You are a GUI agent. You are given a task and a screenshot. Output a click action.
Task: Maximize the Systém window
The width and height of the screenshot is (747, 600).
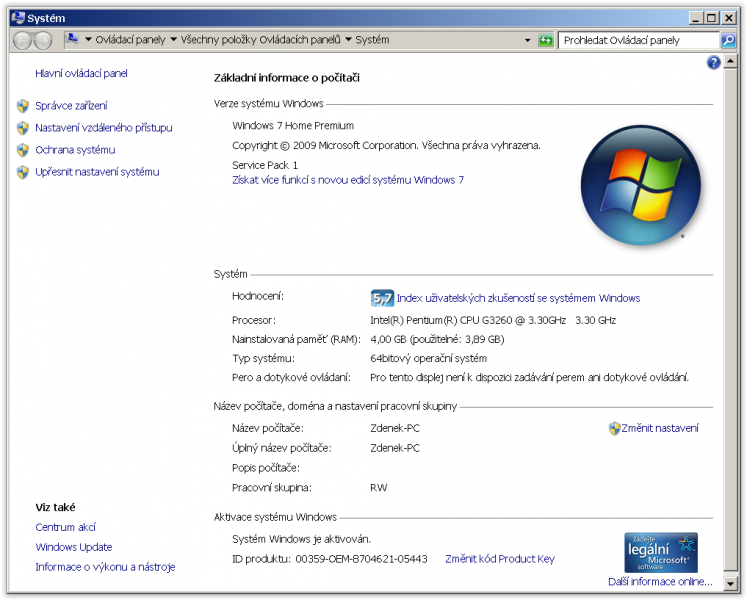(x=711, y=18)
